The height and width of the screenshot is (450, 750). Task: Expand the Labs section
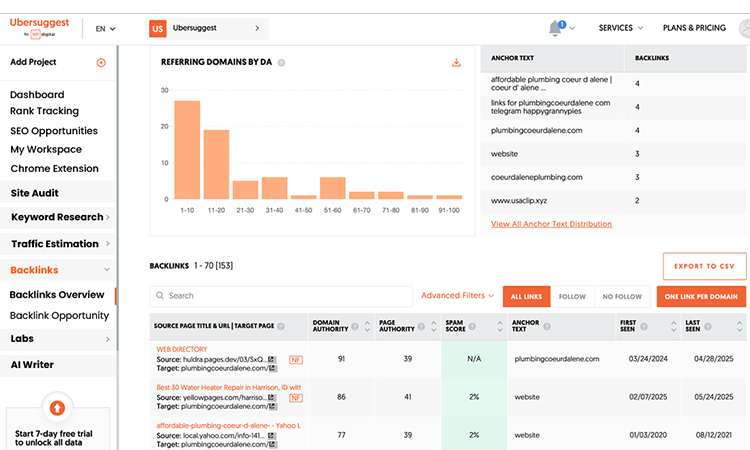tap(57, 339)
